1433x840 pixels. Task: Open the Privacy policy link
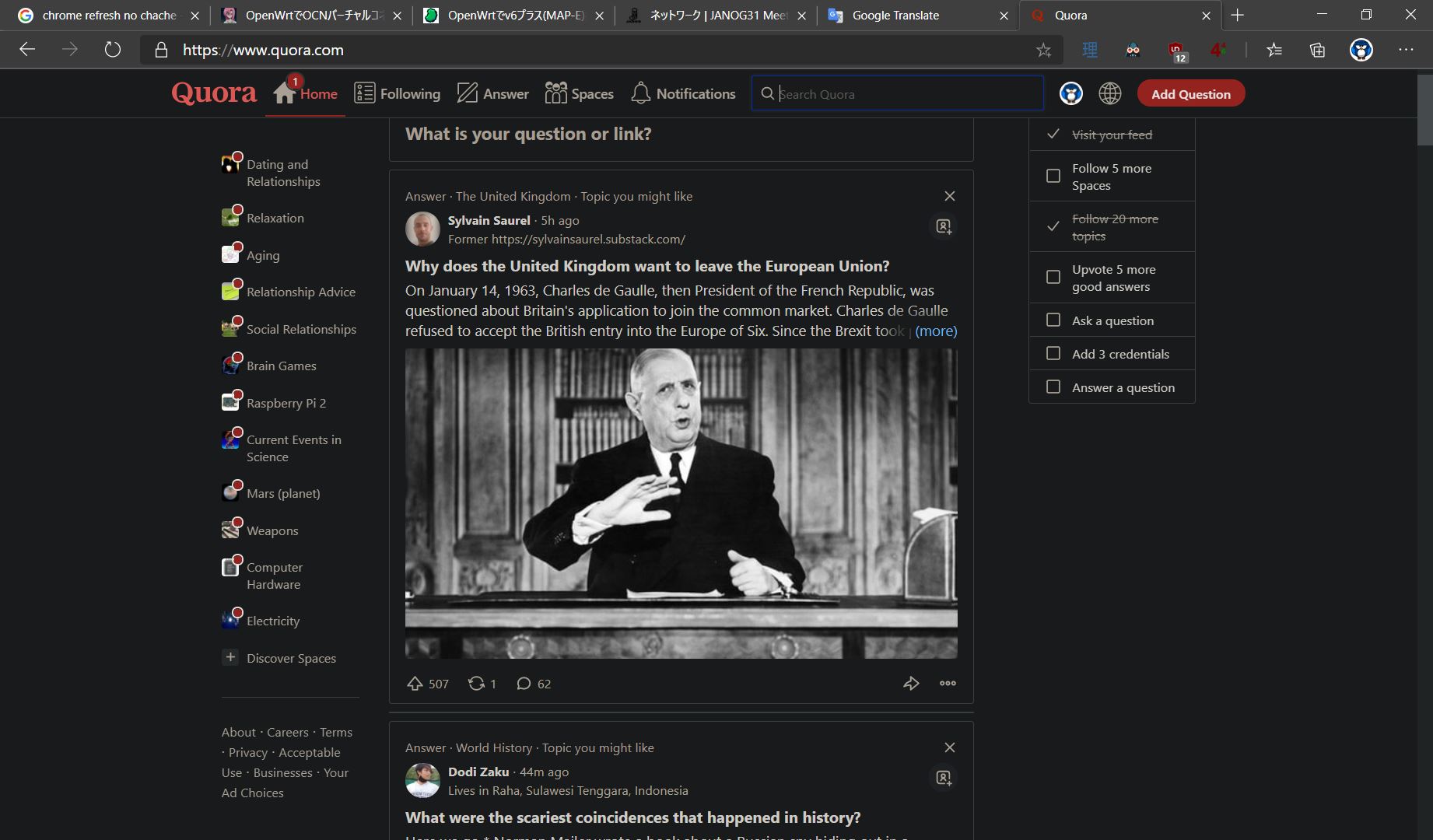[x=247, y=752]
